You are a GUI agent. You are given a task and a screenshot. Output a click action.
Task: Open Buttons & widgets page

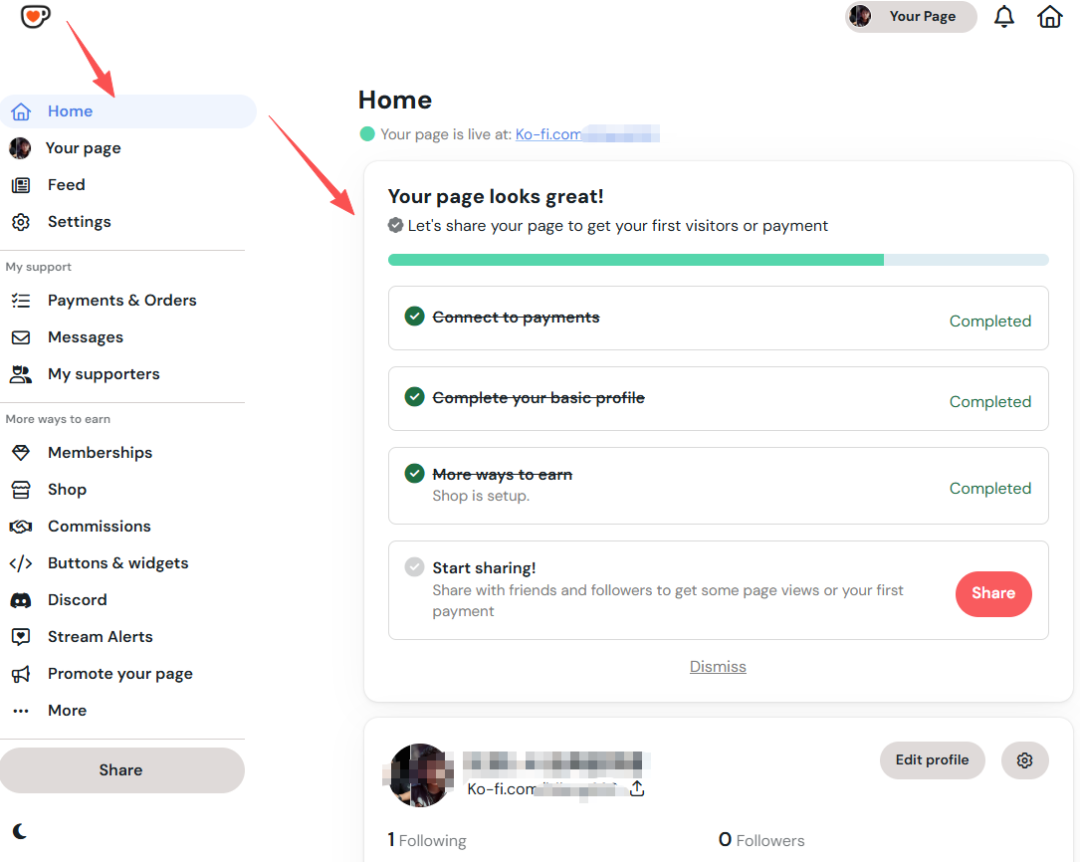click(x=117, y=563)
